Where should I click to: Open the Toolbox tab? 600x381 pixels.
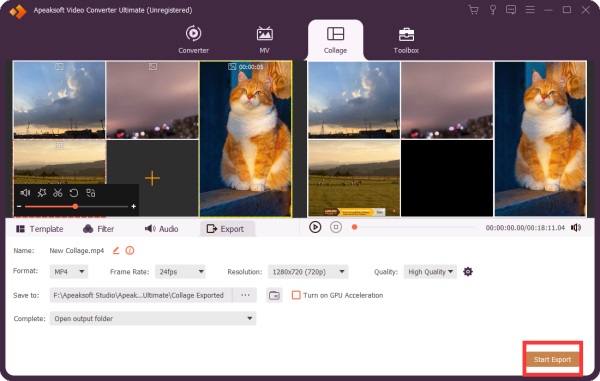(406, 40)
